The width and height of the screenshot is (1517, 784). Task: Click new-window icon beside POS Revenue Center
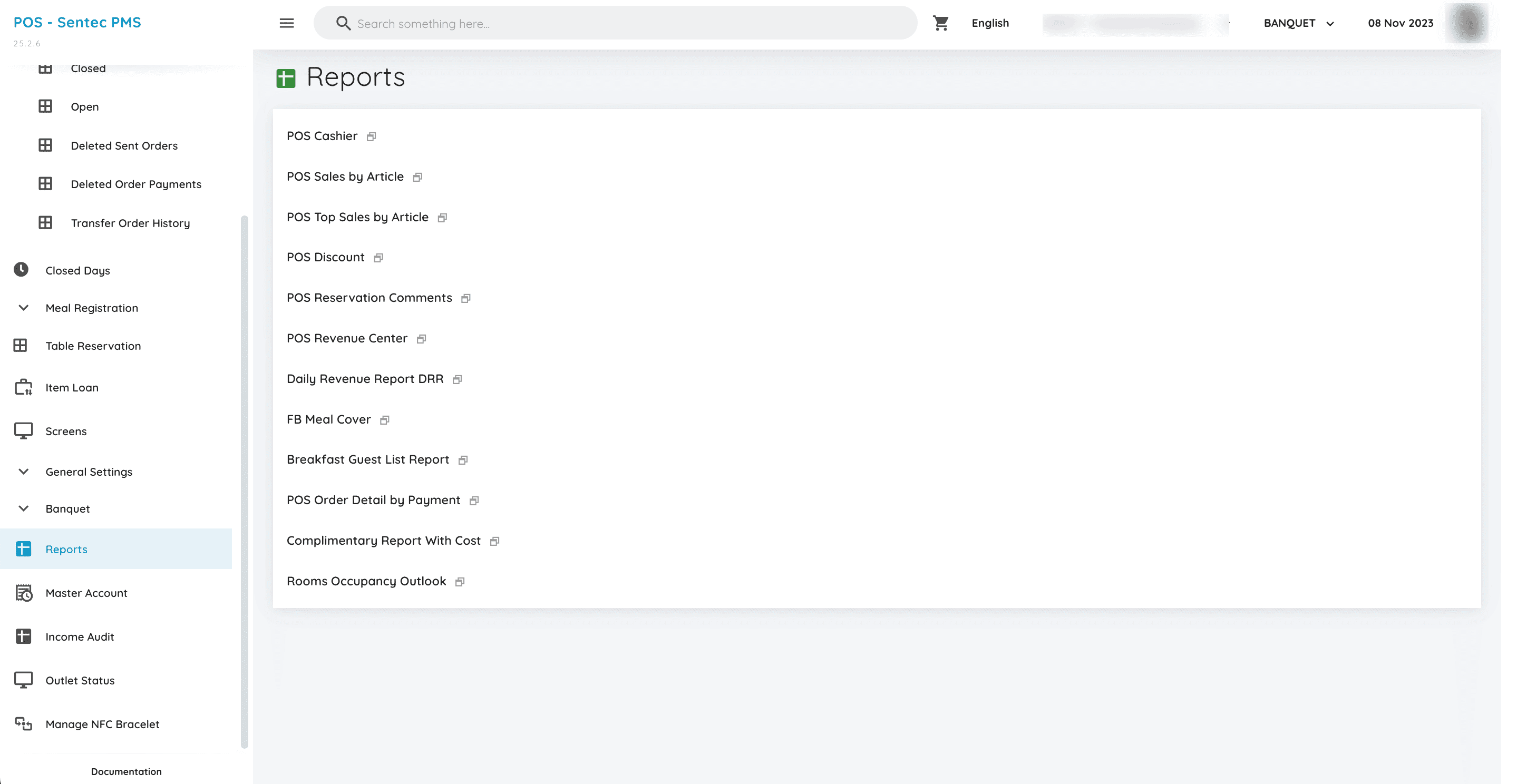coord(421,339)
